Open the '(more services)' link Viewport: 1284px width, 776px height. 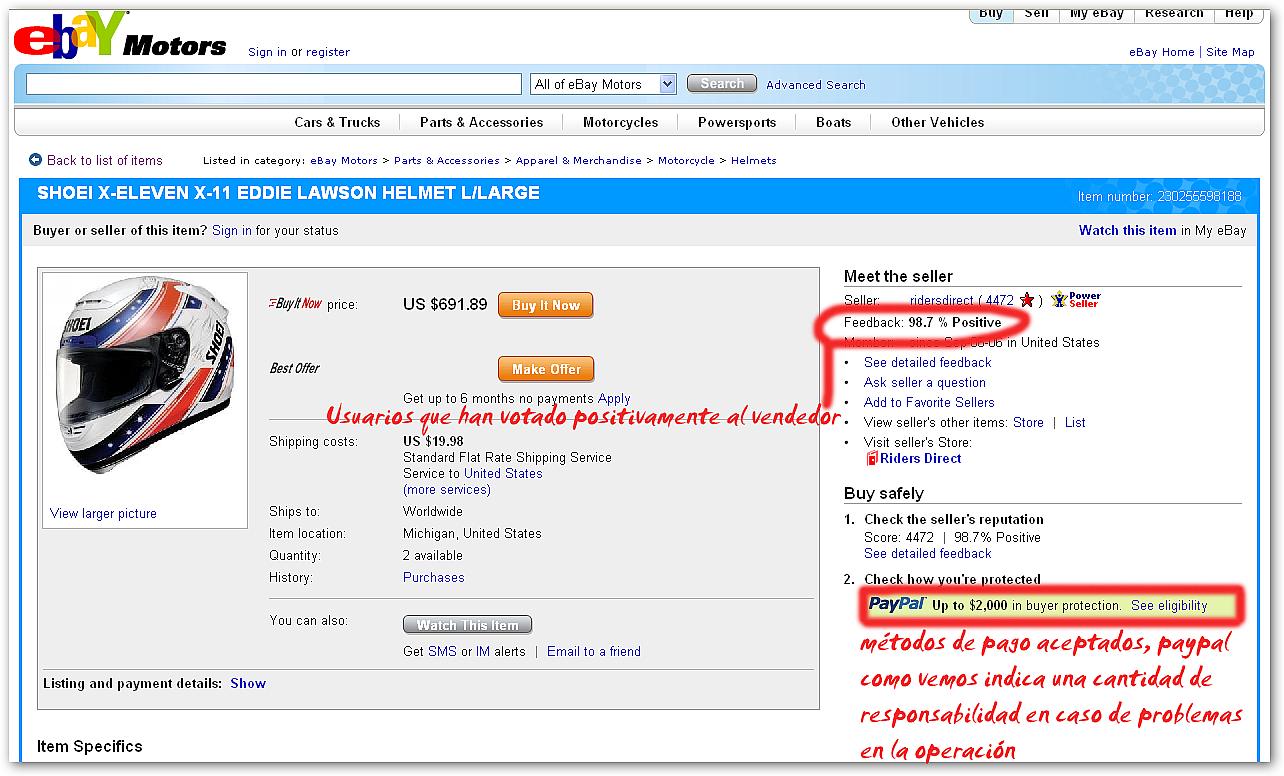point(447,489)
